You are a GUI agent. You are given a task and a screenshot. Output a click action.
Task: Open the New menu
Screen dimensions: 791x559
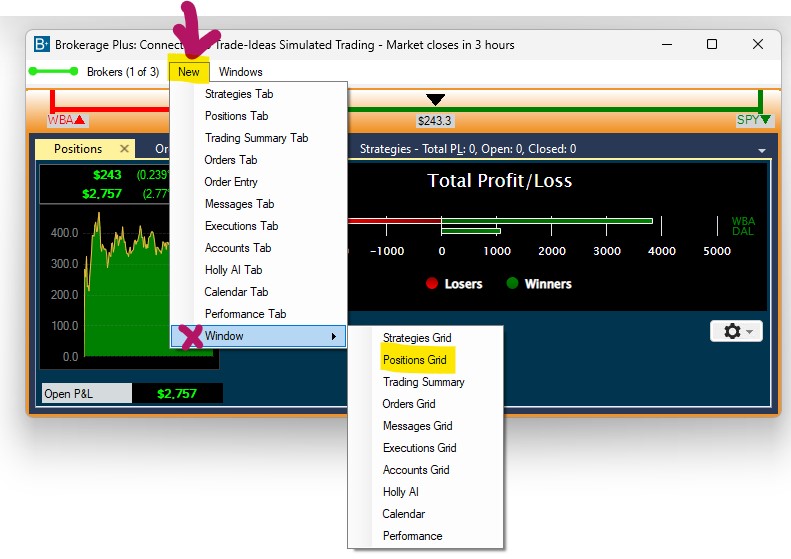click(189, 72)
